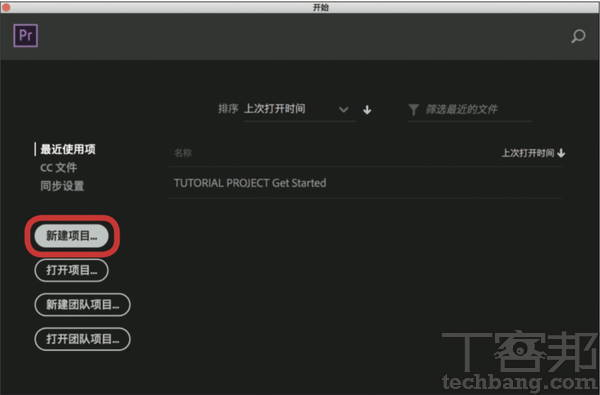The image size is (600, 395).
Task: Switch to the CC 文件 tab
Action: 59,168
